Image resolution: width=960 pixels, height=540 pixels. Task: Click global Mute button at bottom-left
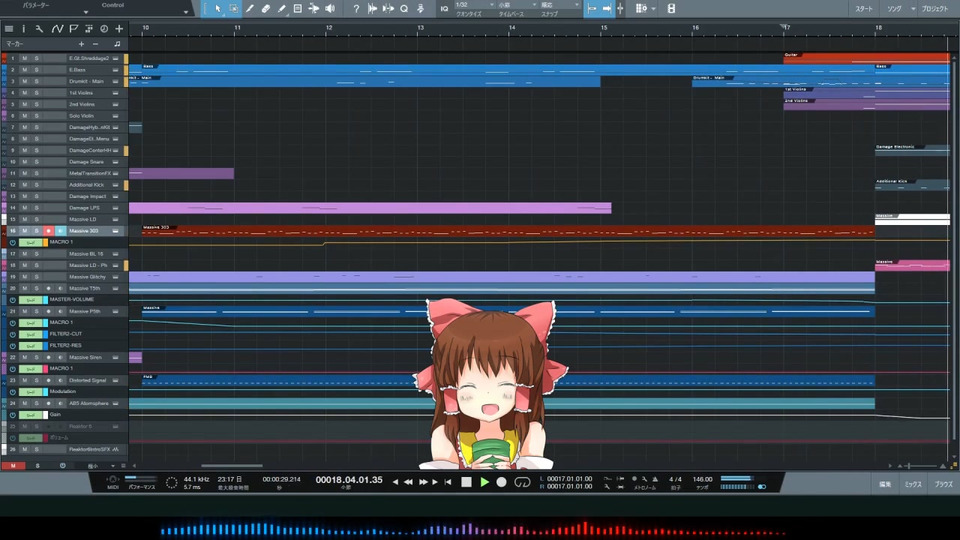(13, 466)
